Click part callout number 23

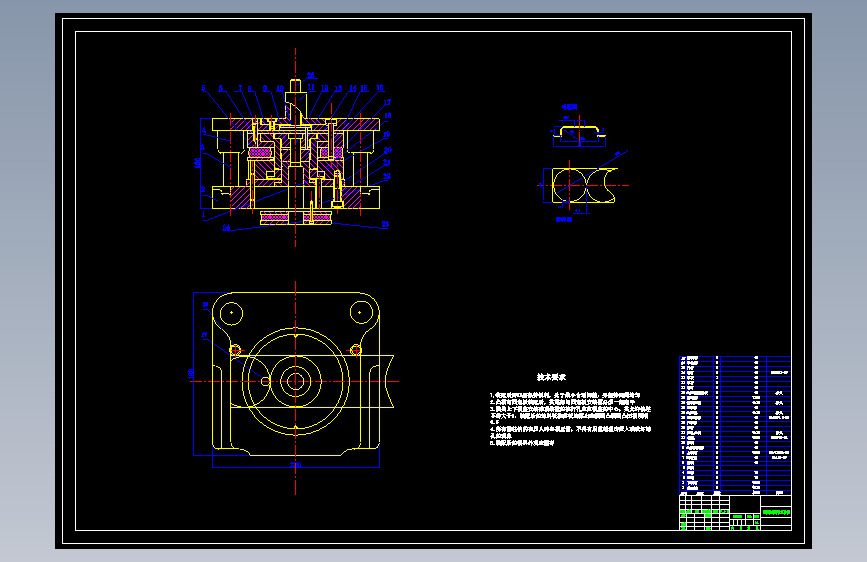tap(385, 224)
